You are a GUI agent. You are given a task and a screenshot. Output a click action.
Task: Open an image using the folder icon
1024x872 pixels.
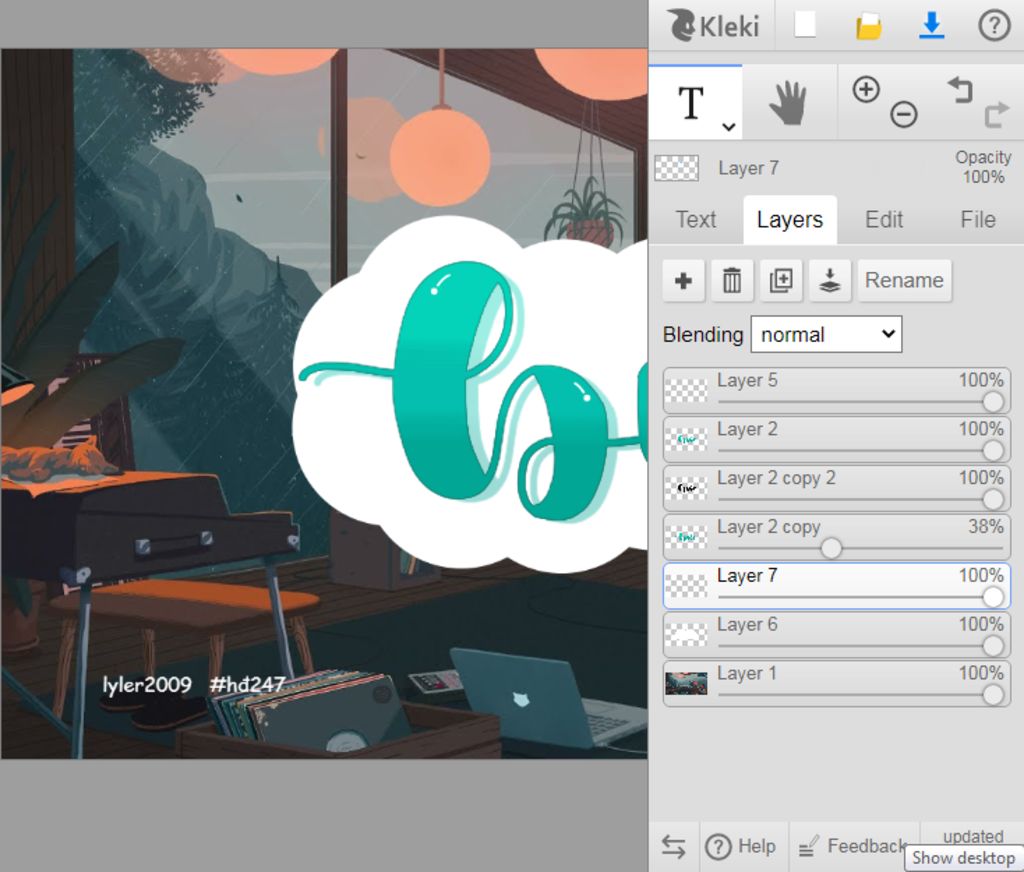point(868,27)
